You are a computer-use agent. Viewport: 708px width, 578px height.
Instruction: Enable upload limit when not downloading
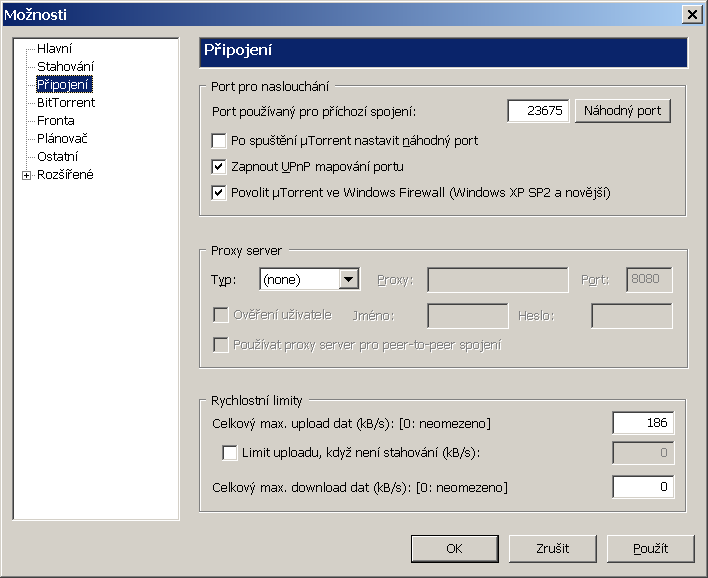[x=230, y=453]
